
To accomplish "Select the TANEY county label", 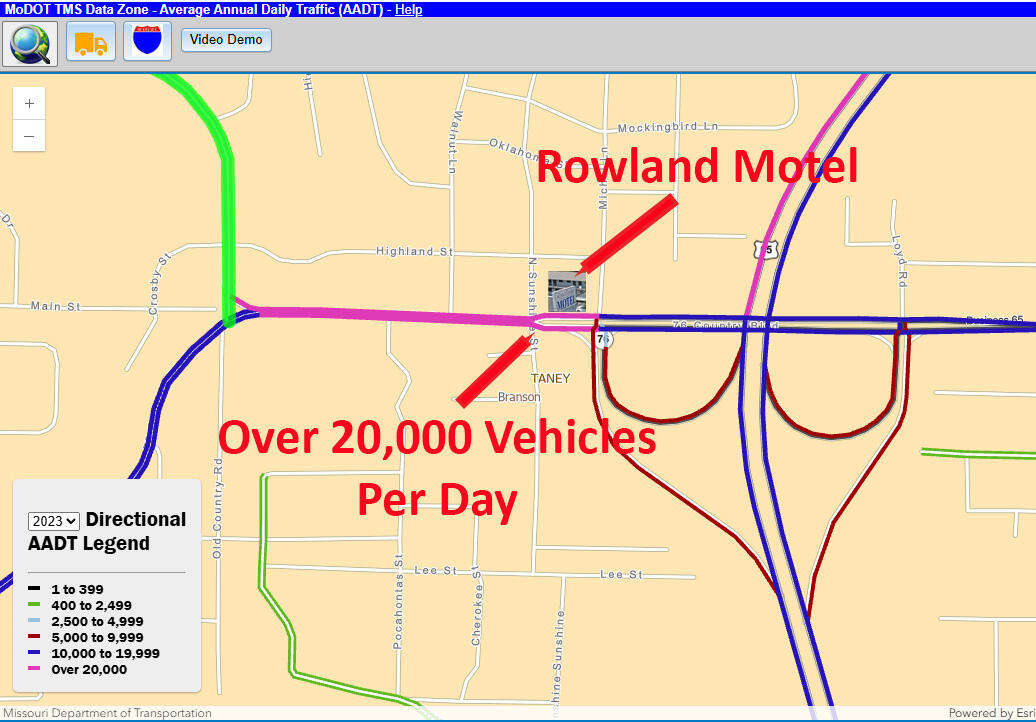I will (x=550, y=379).
